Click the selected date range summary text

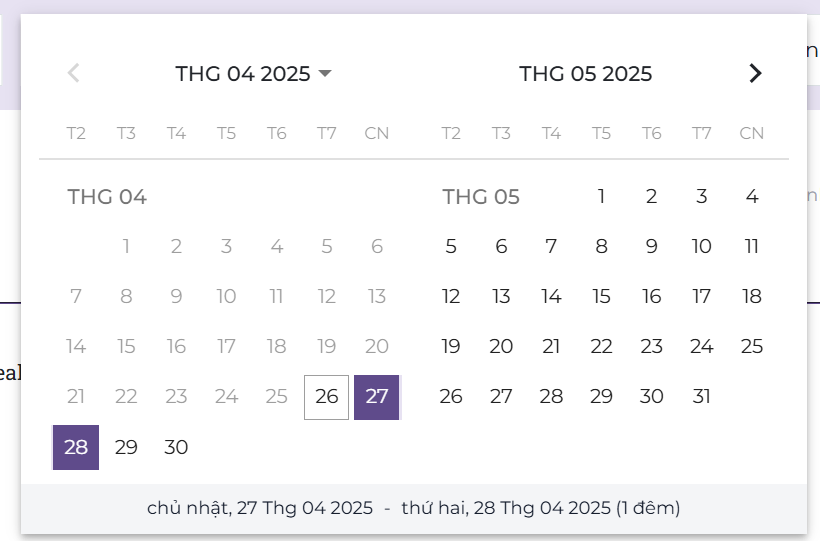[x=413, y=508]
